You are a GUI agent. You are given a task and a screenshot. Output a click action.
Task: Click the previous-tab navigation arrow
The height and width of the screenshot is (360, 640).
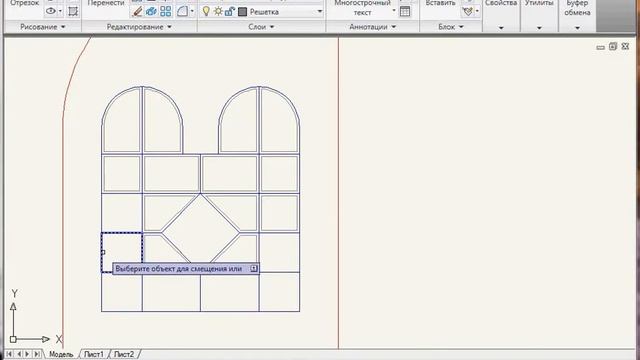[18, 354]
